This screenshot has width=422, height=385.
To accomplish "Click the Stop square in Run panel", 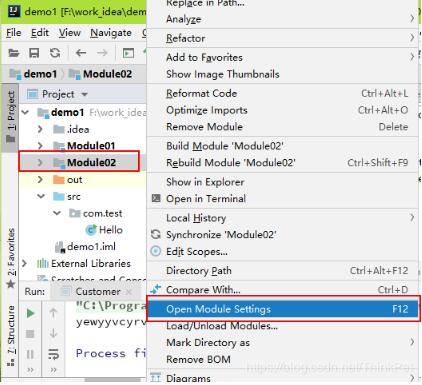I will click(x=30, y=334).
